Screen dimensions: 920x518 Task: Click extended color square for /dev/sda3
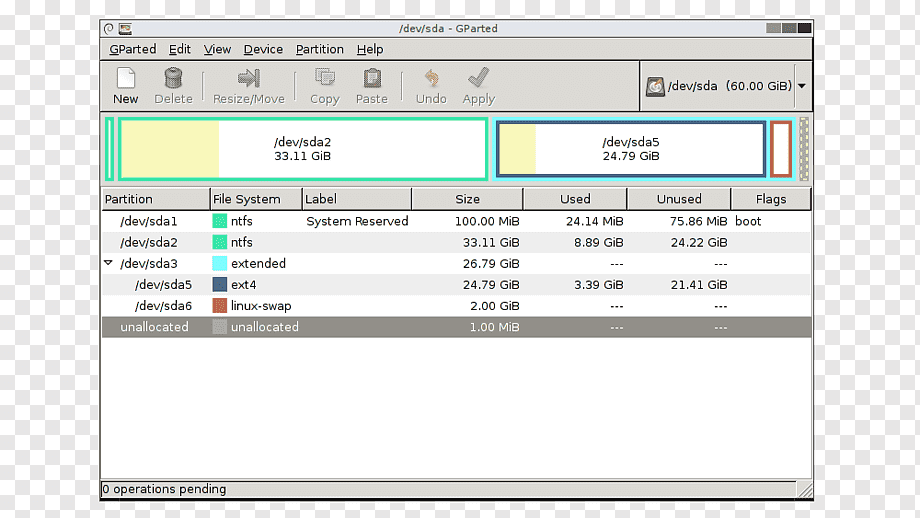219,263
